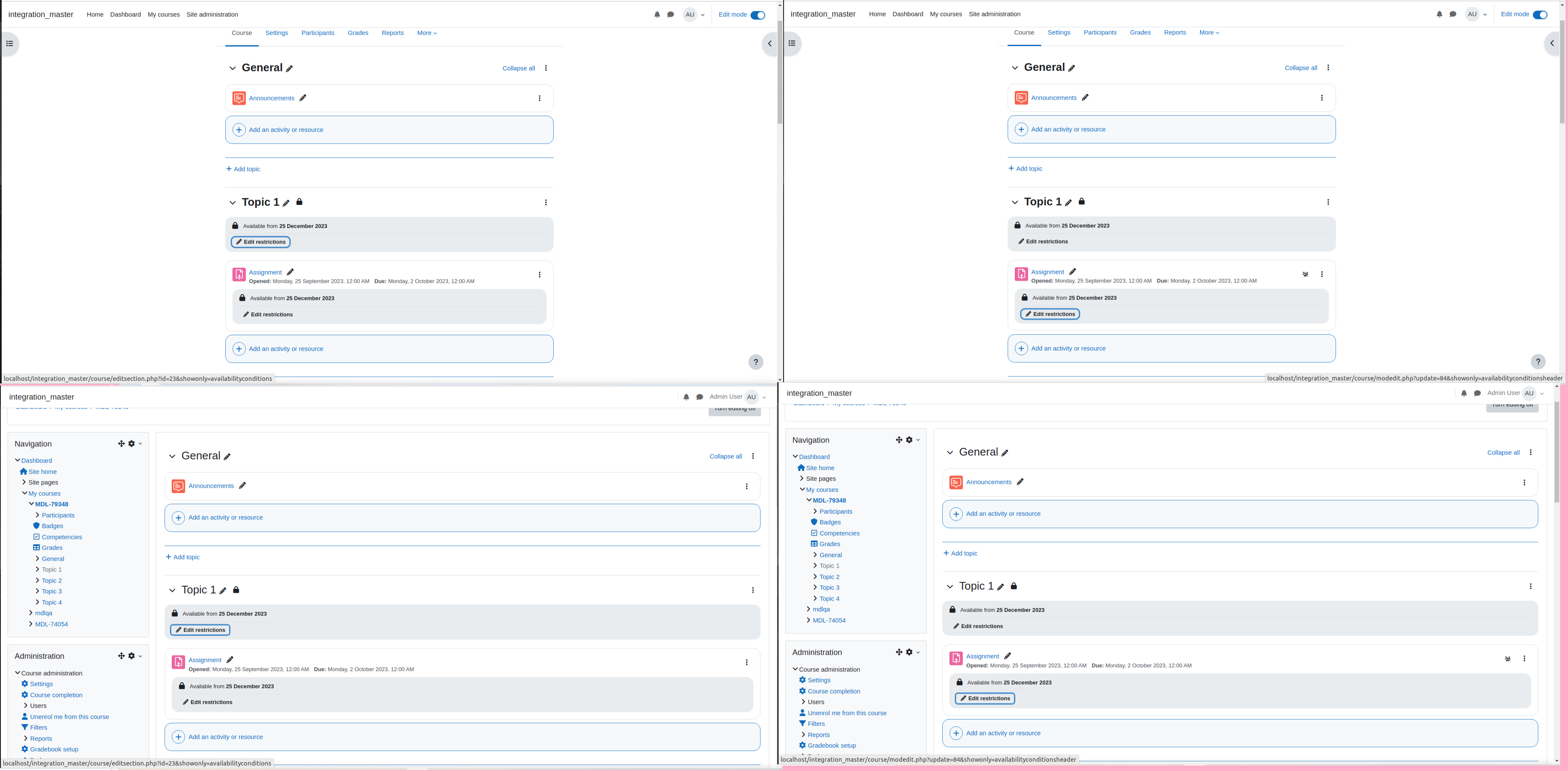1568x771 pixels.
Task: Expand Topic 2 tree node in bottom-left window
Action: pyautogui.click(x=37, y=580)
